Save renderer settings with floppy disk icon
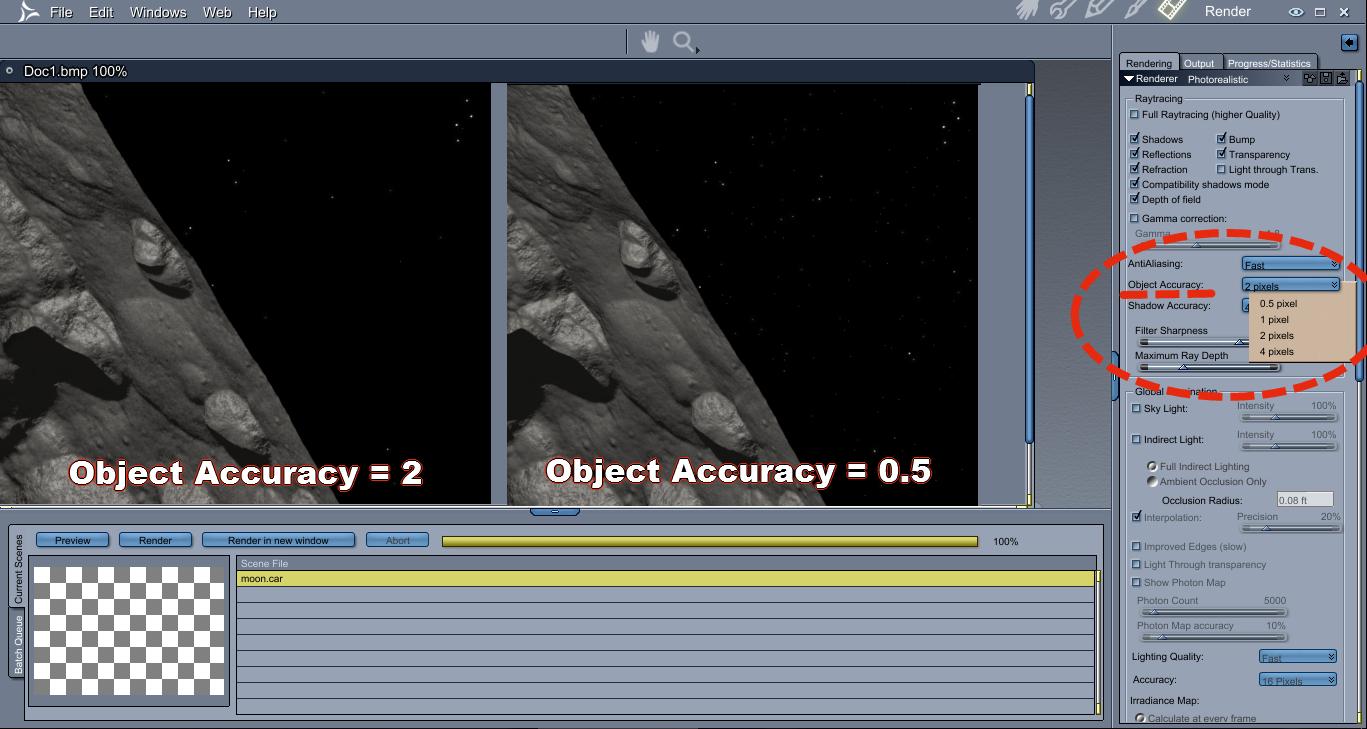Image resolution: width=1367 pixels, height=729 pixels. [x=1326, y=79]
